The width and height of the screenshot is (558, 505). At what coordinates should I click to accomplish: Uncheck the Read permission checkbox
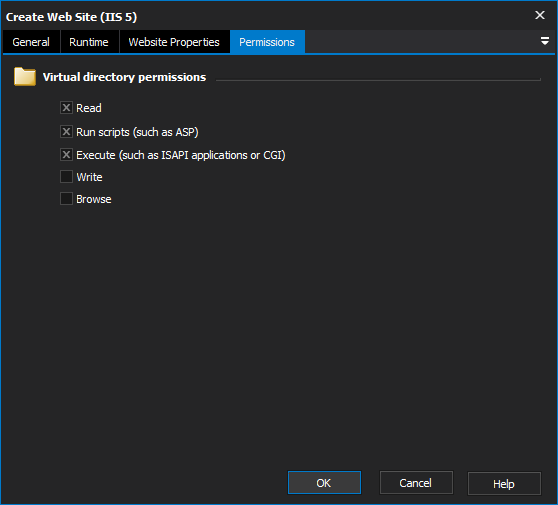66,108
